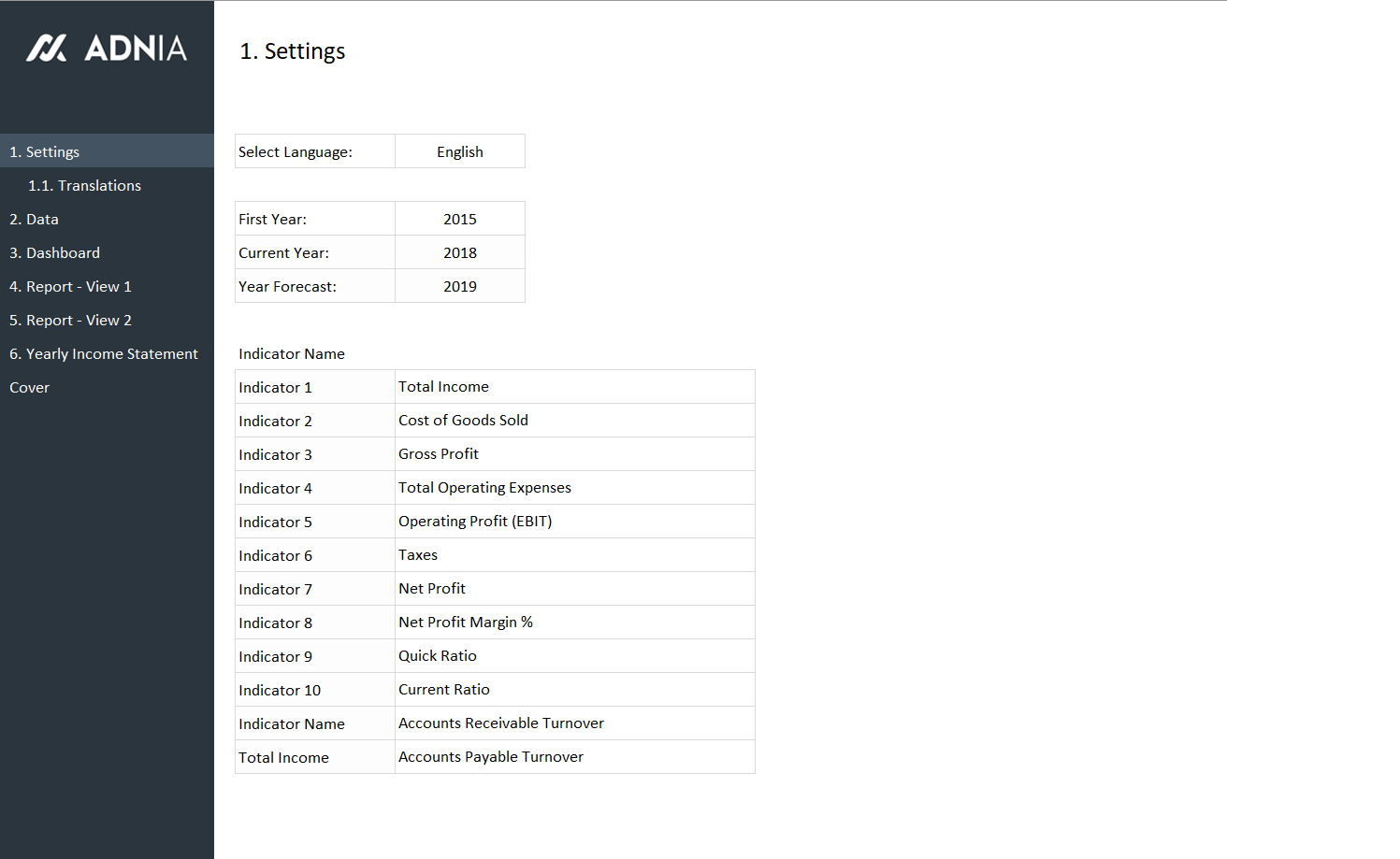The image size is (1400, 859).
Task: Open the Yearly Income Statement page
Action: pos(103,353)
